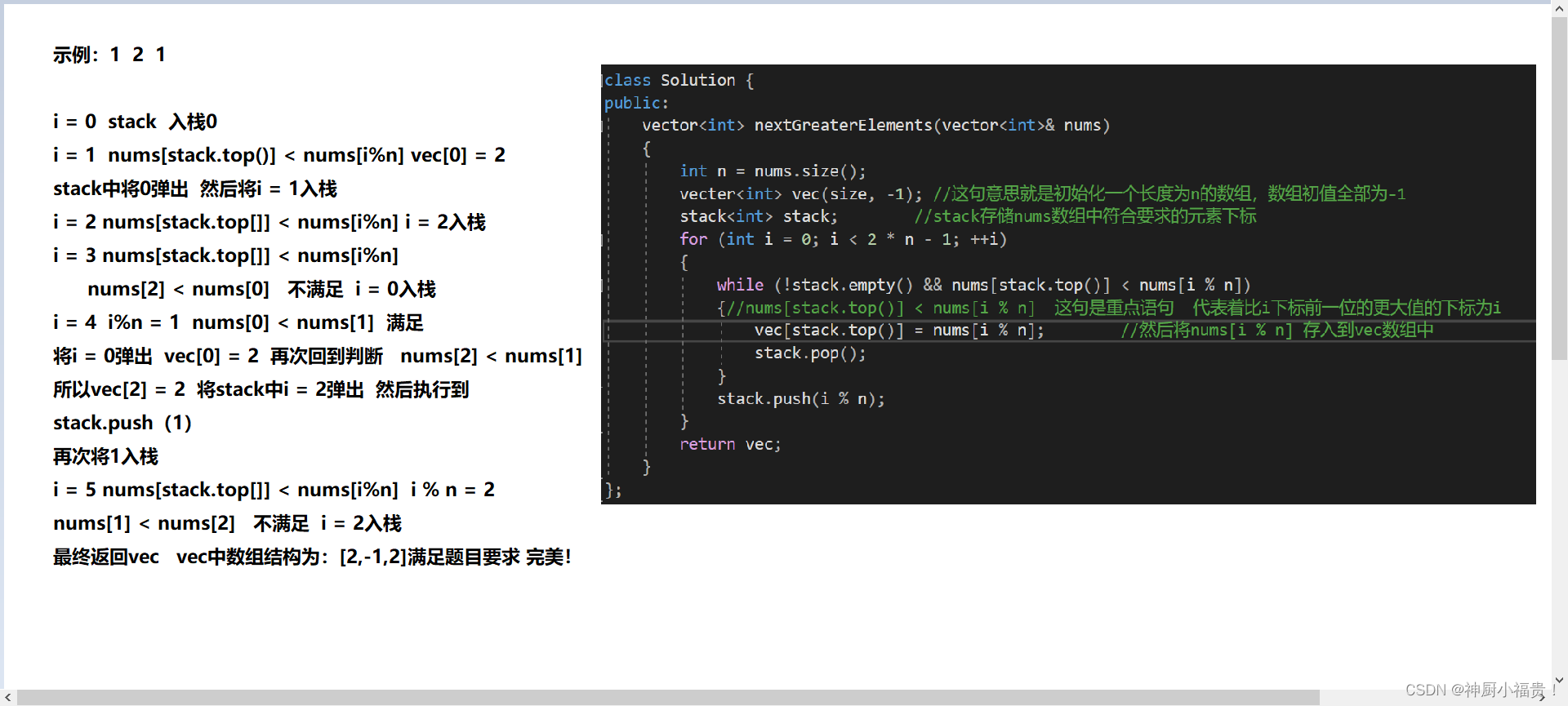This screenshot has width=1568, height=706.
Task: Click the code 'stack.pop();'
Action: (x=810, y=353)
